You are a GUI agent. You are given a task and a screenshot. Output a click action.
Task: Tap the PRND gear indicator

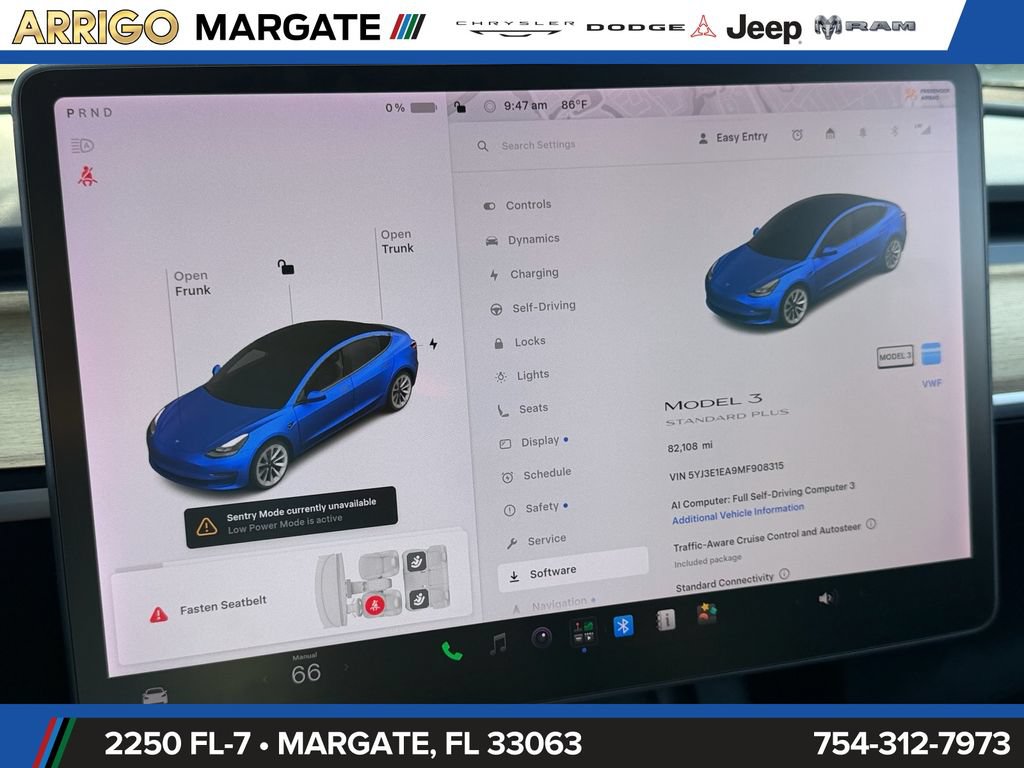click(89, 112)
